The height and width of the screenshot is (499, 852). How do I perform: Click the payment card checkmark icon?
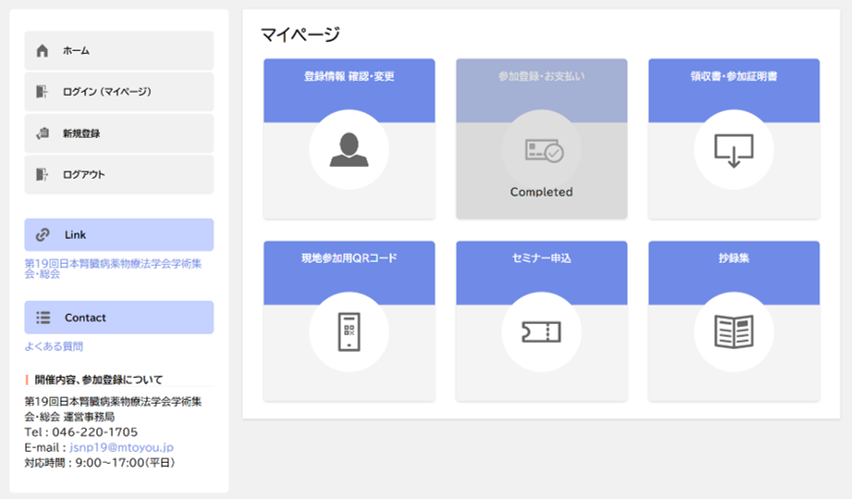click(544, 151)
